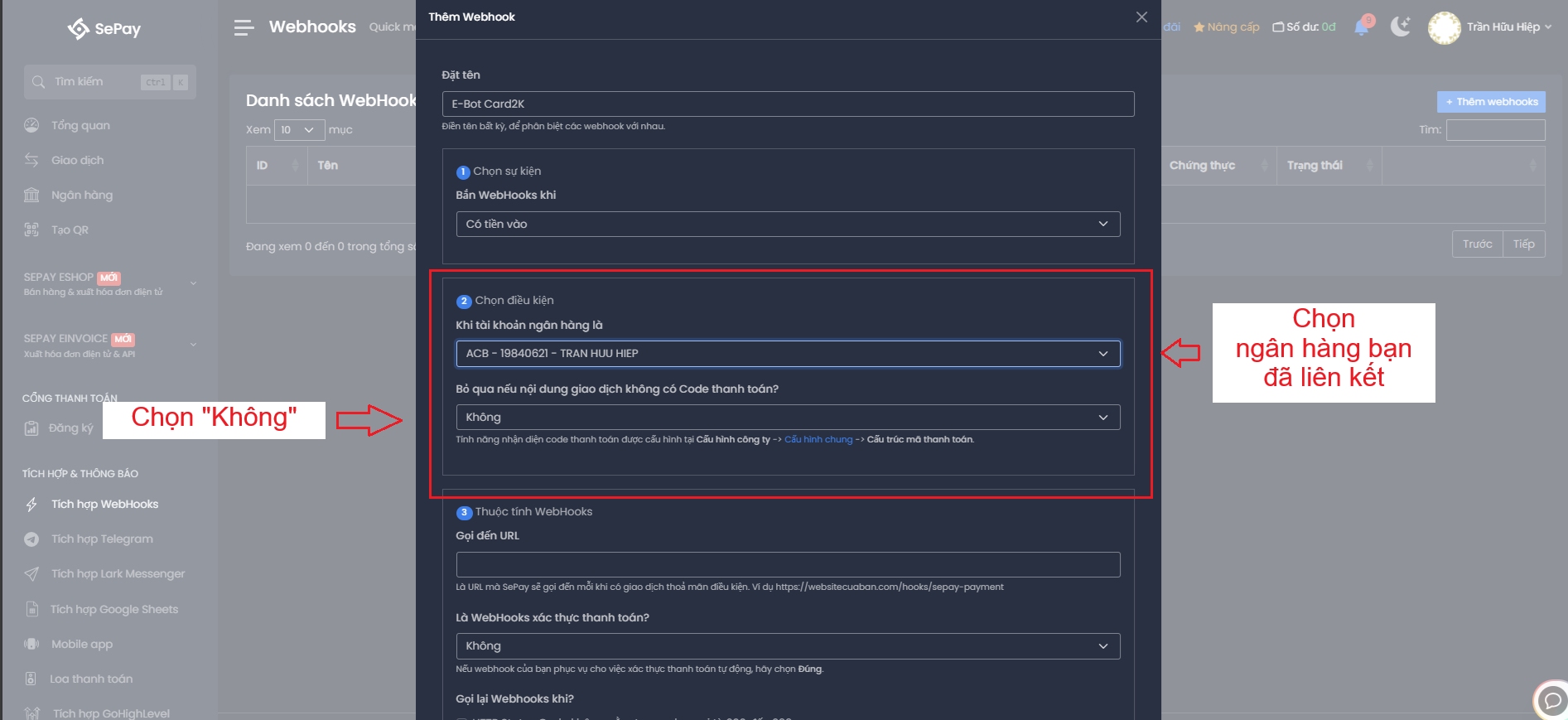Click the Tạo QR sidebar icon
The image size is (1568, 720).
click(31, 230)
